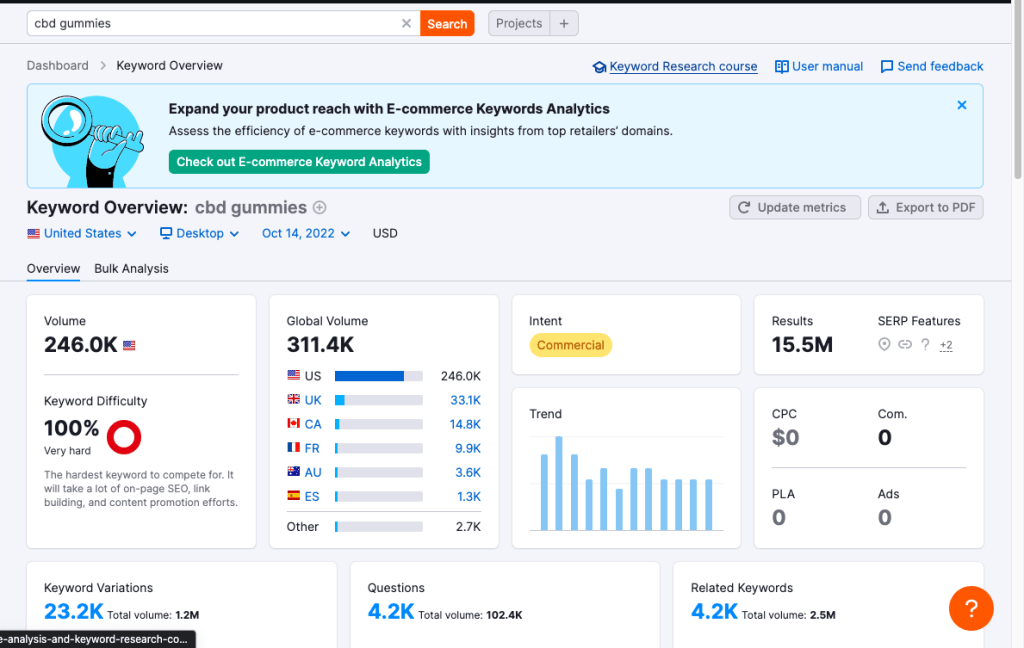The height and width of the screenshot is (648, 1024).
Task: Click the plus icon next to Projects
Action: coord(563,23)
